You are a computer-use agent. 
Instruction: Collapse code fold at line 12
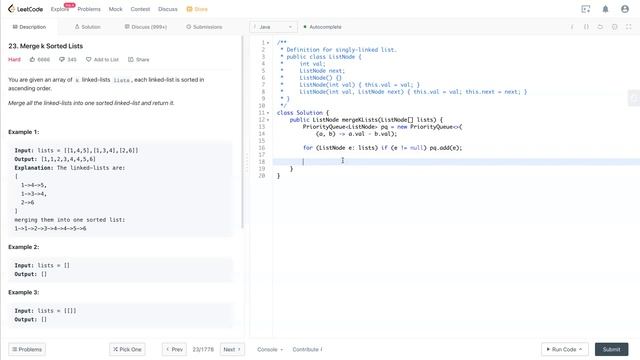click(x=268, y=120)
